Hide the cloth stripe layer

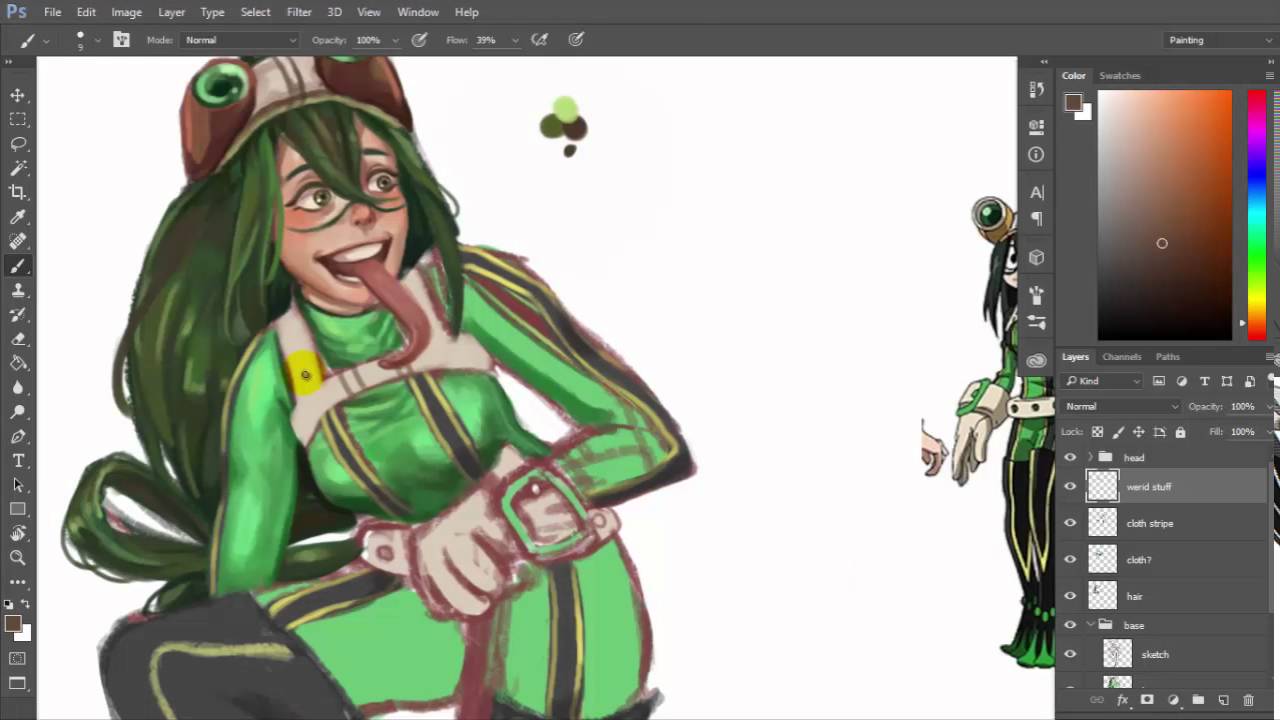click(1070, 523)
